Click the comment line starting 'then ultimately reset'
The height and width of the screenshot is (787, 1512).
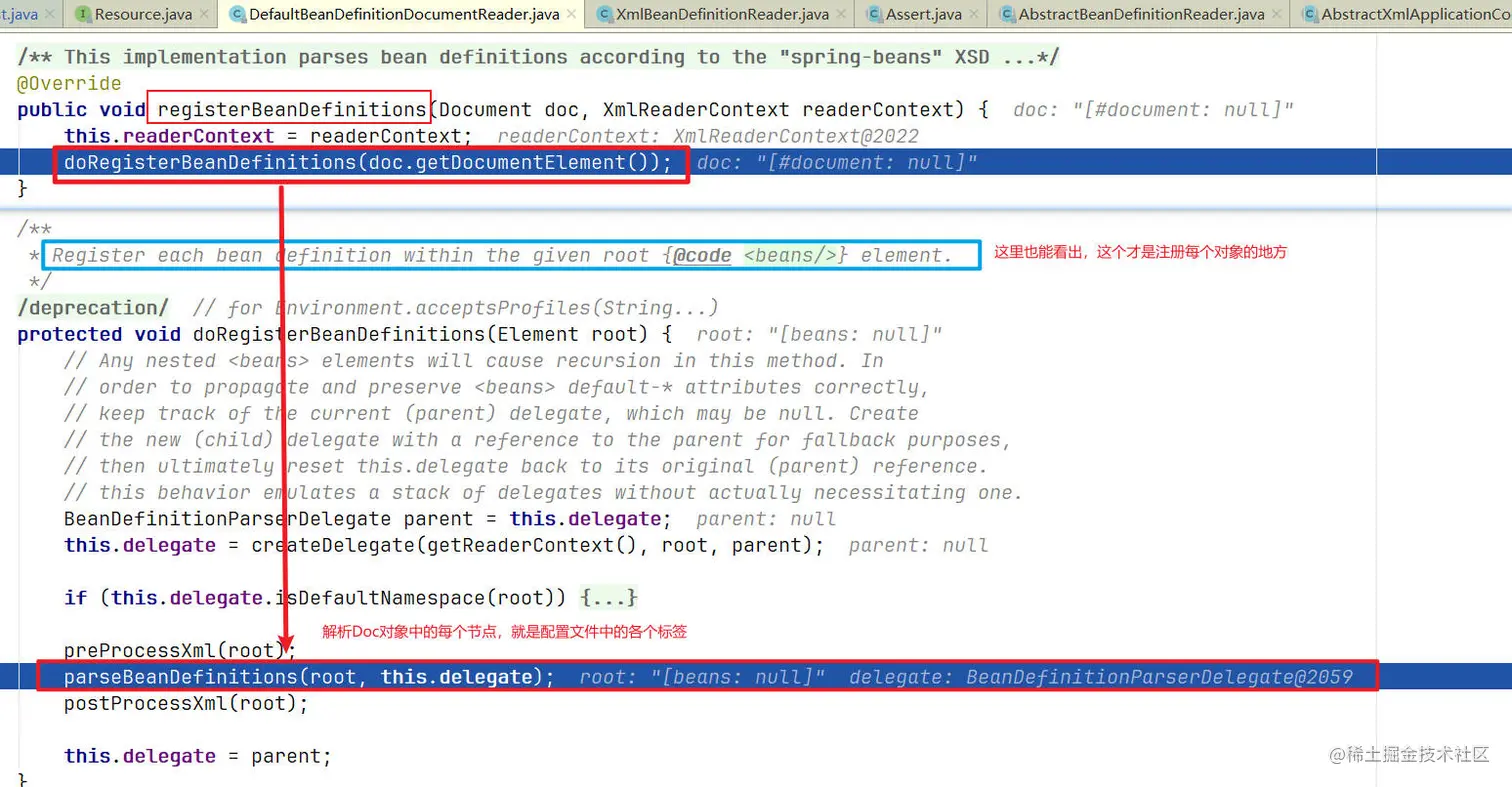point(526,466)
